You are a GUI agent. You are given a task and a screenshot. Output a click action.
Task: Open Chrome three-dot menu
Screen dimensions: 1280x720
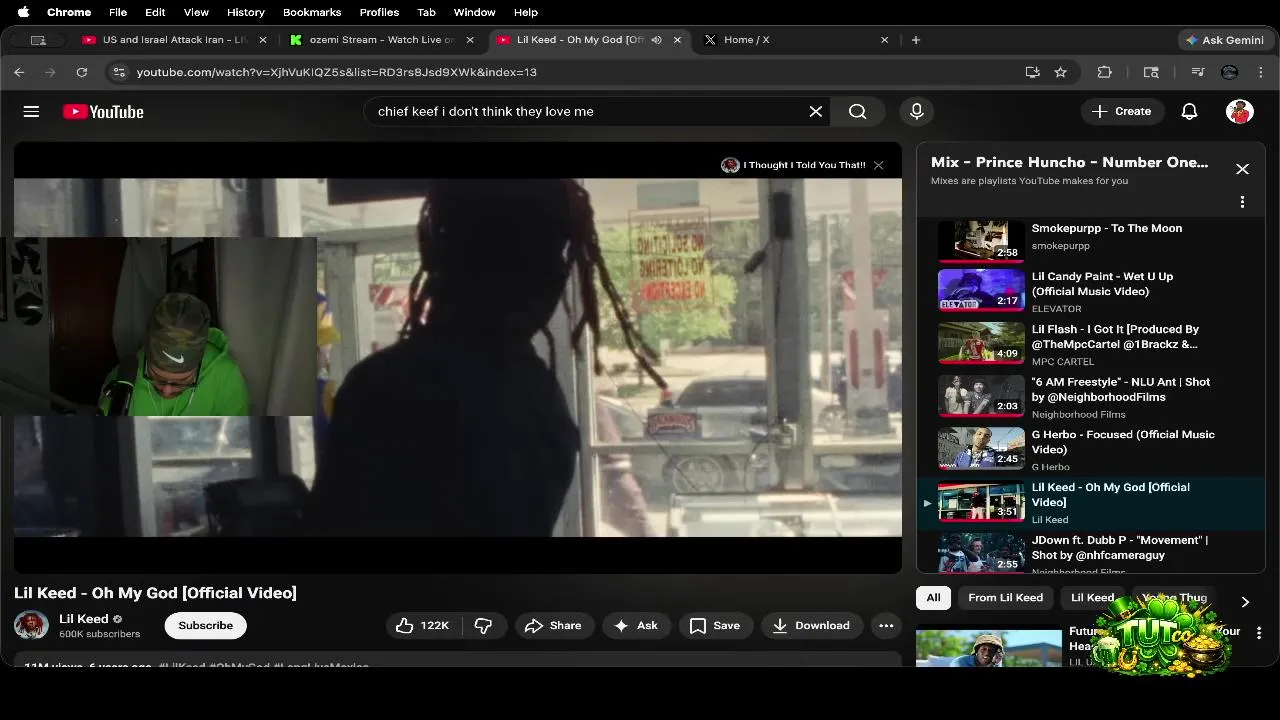[x=1262, y=72]
